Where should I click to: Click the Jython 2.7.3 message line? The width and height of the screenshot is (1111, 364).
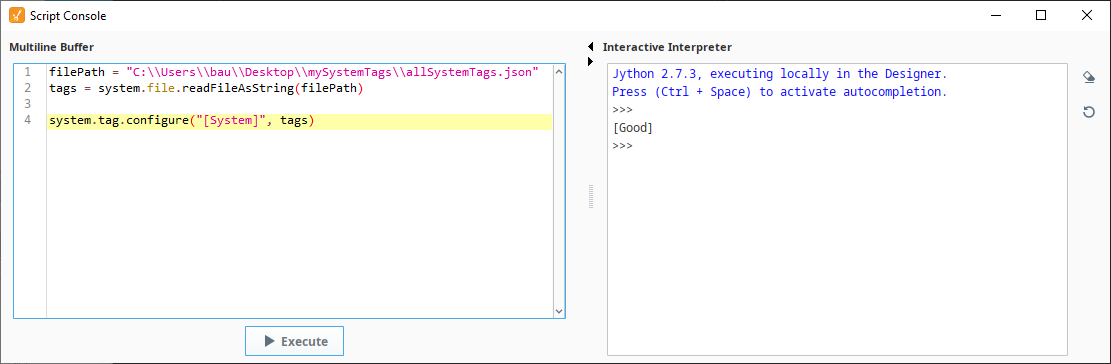(779, 74)
